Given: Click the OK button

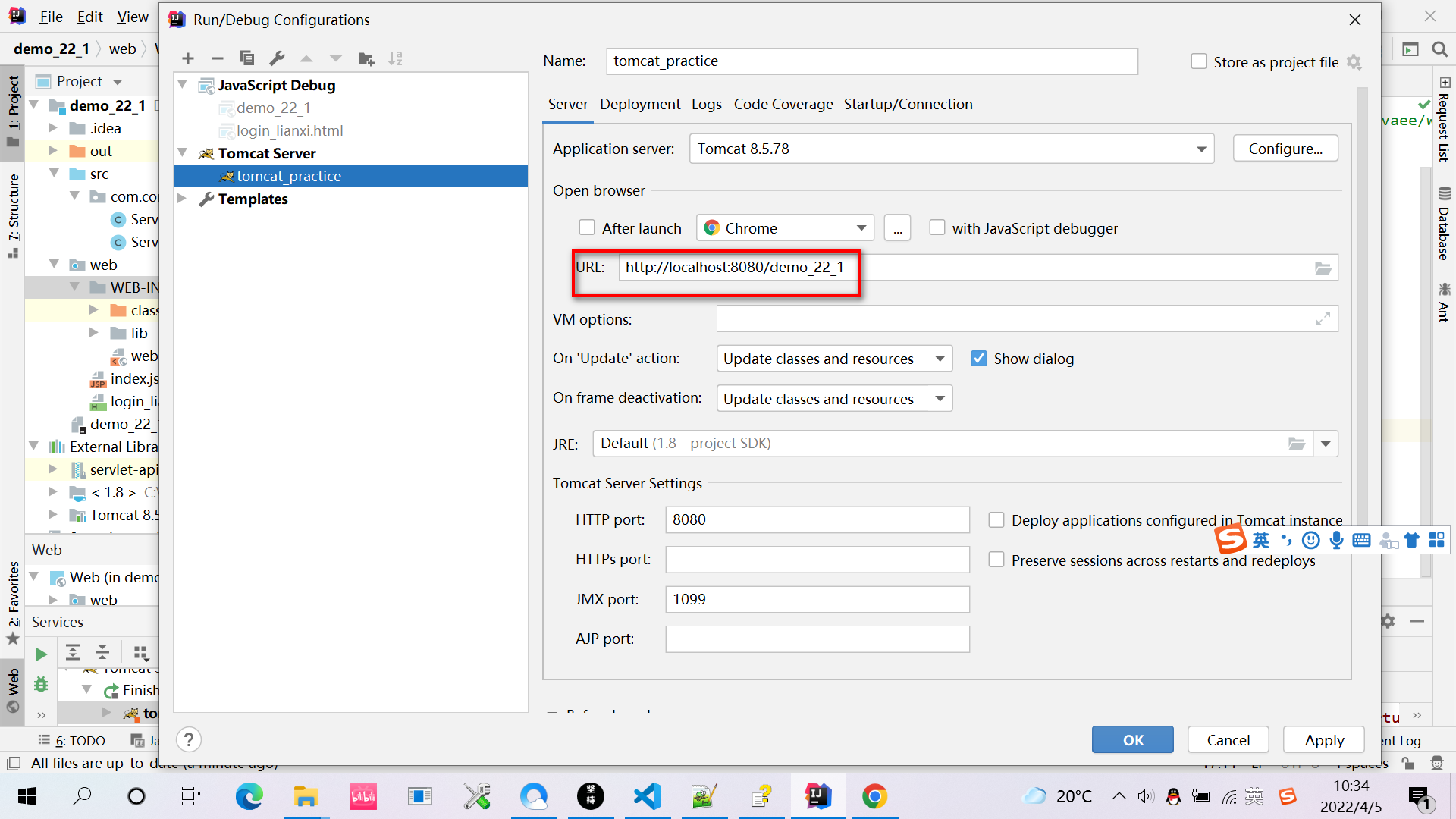Looking at the screenshot, I should coord(1133,739).
